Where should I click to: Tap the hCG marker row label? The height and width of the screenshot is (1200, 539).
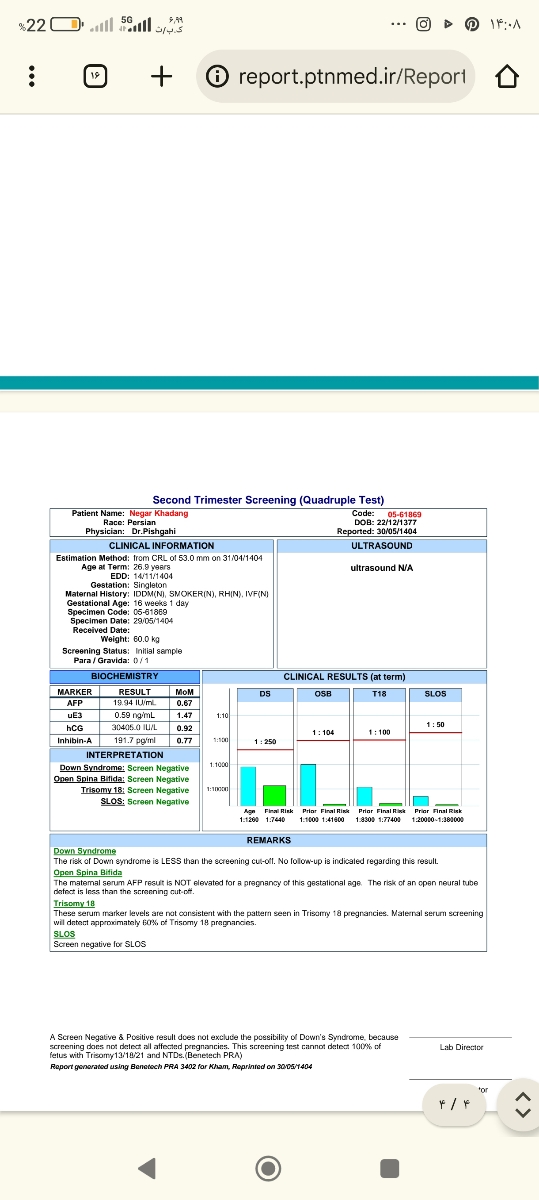[x=75, y=728]
